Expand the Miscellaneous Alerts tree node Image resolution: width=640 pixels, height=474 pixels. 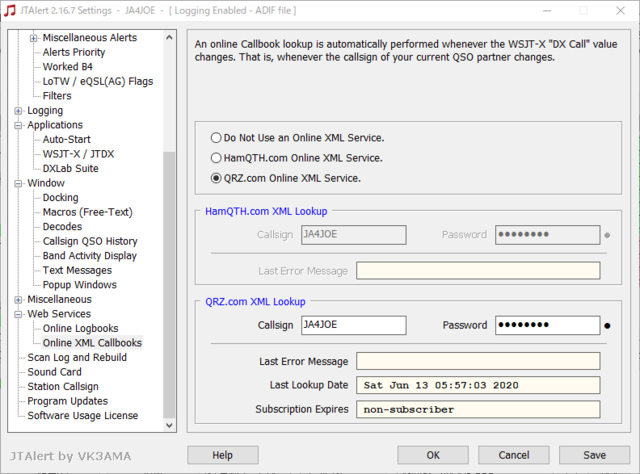(33, 38)
